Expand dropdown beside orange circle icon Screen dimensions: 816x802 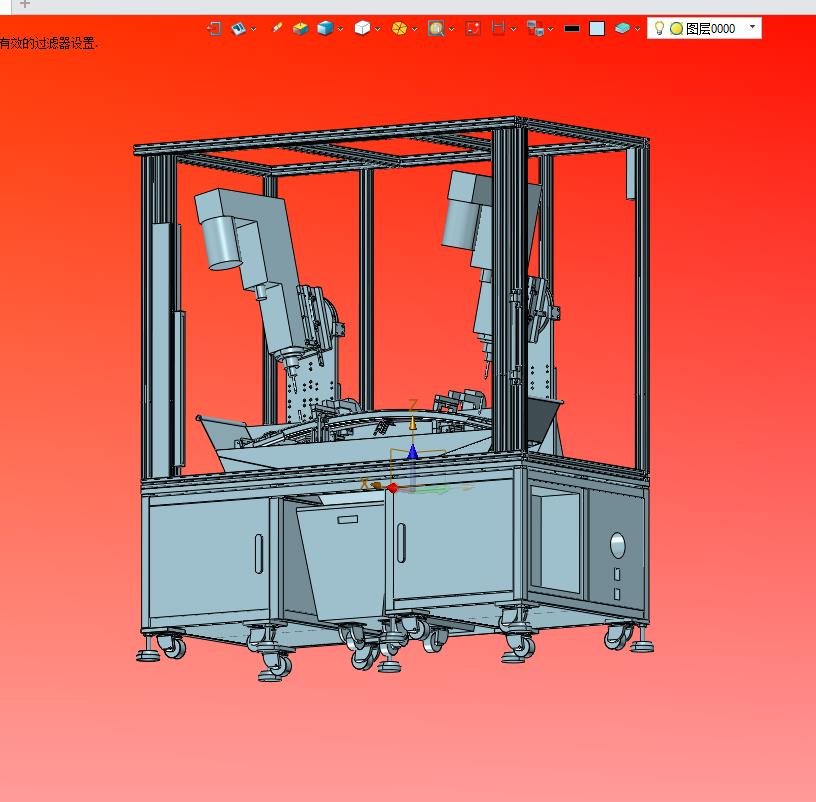coord(414,29)
